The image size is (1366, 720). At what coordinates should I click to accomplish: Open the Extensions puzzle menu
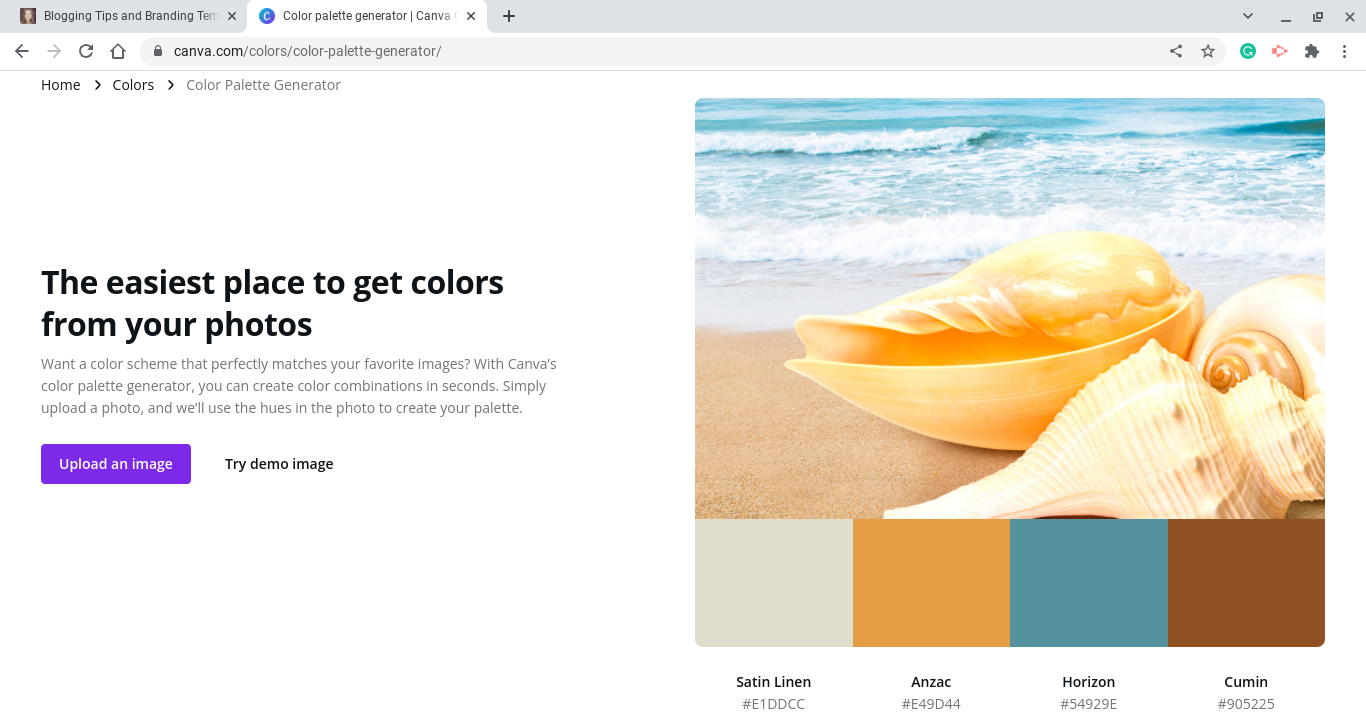(x=1312, y=51)
